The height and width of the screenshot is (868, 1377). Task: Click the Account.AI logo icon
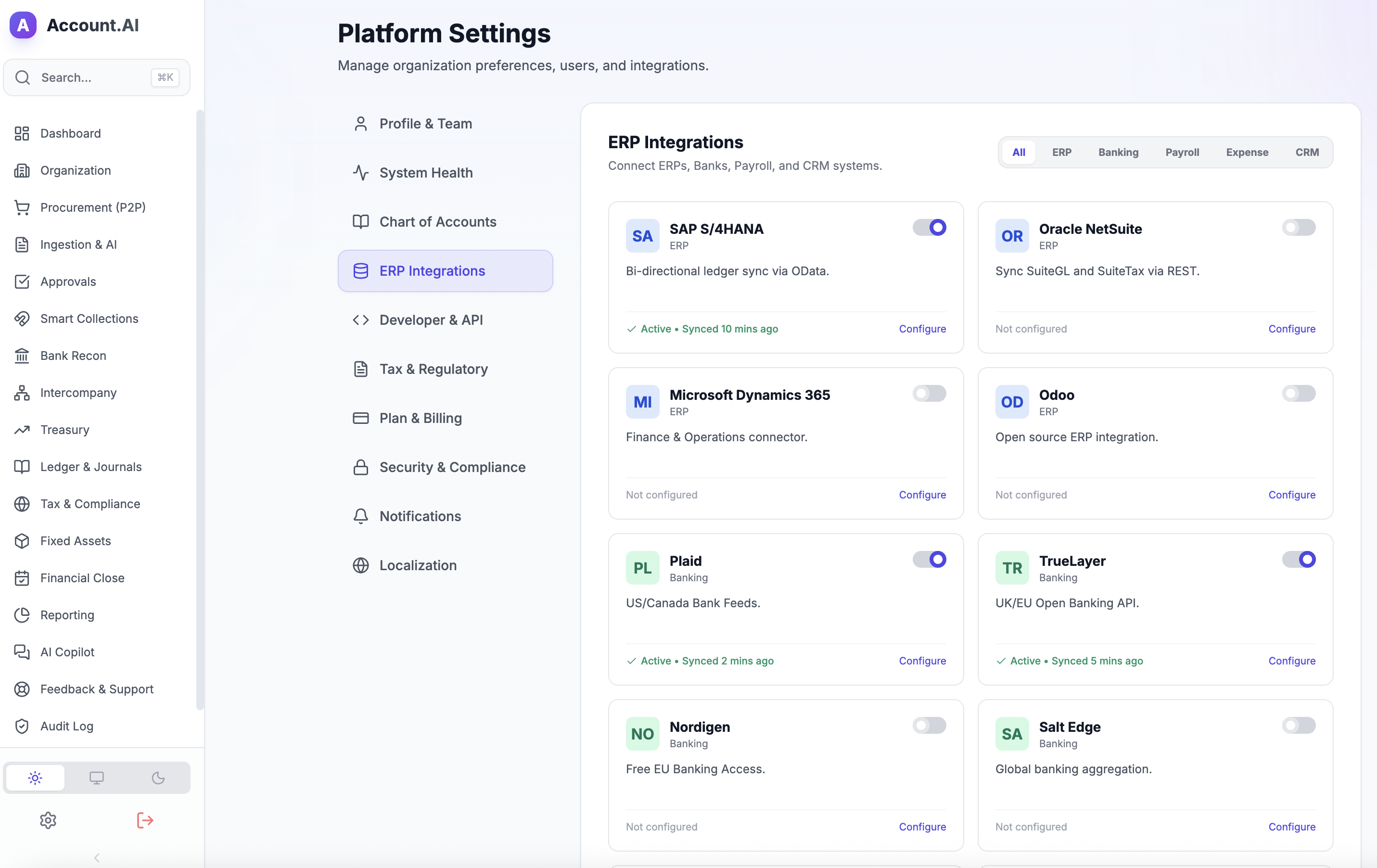pyautogui.click(x=23, y=25)
